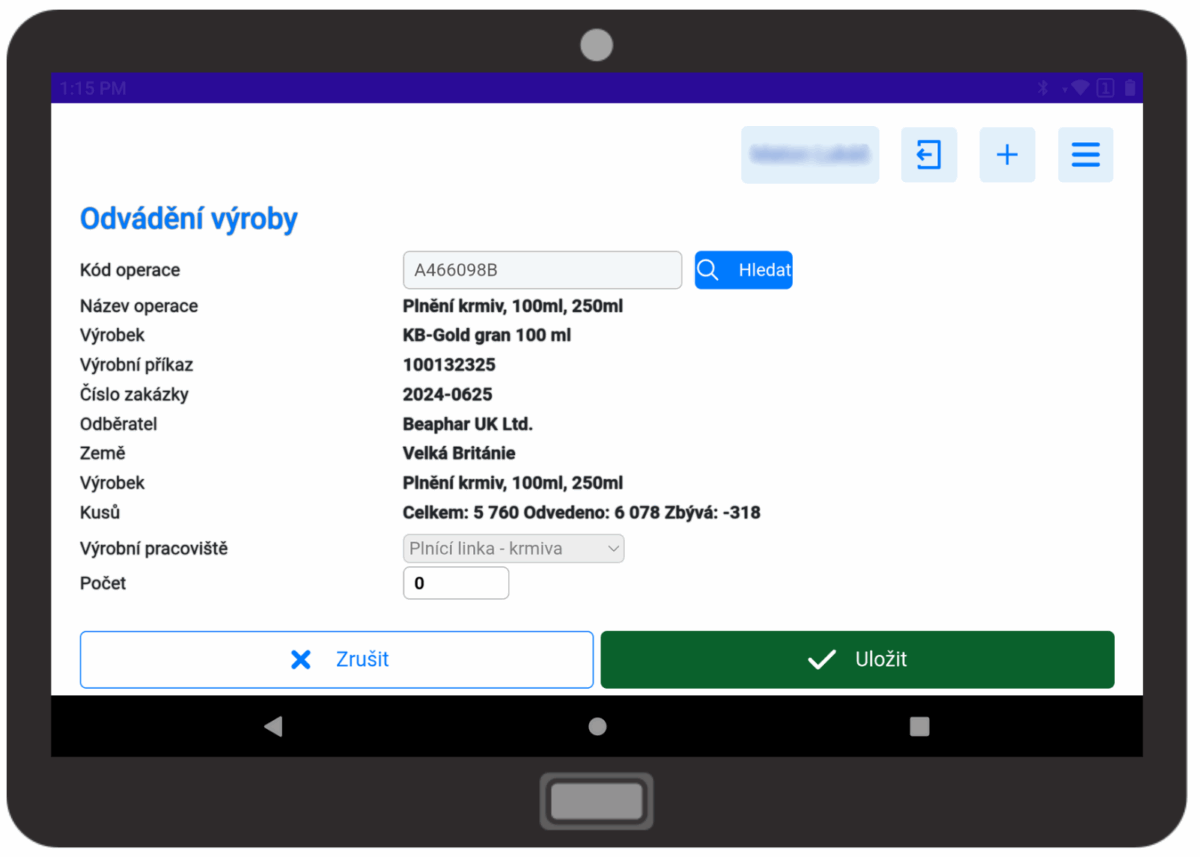This screenshot has width=1200, height=857.
Task: Click the Kód operace input field
Action: [x=541, y=270]
